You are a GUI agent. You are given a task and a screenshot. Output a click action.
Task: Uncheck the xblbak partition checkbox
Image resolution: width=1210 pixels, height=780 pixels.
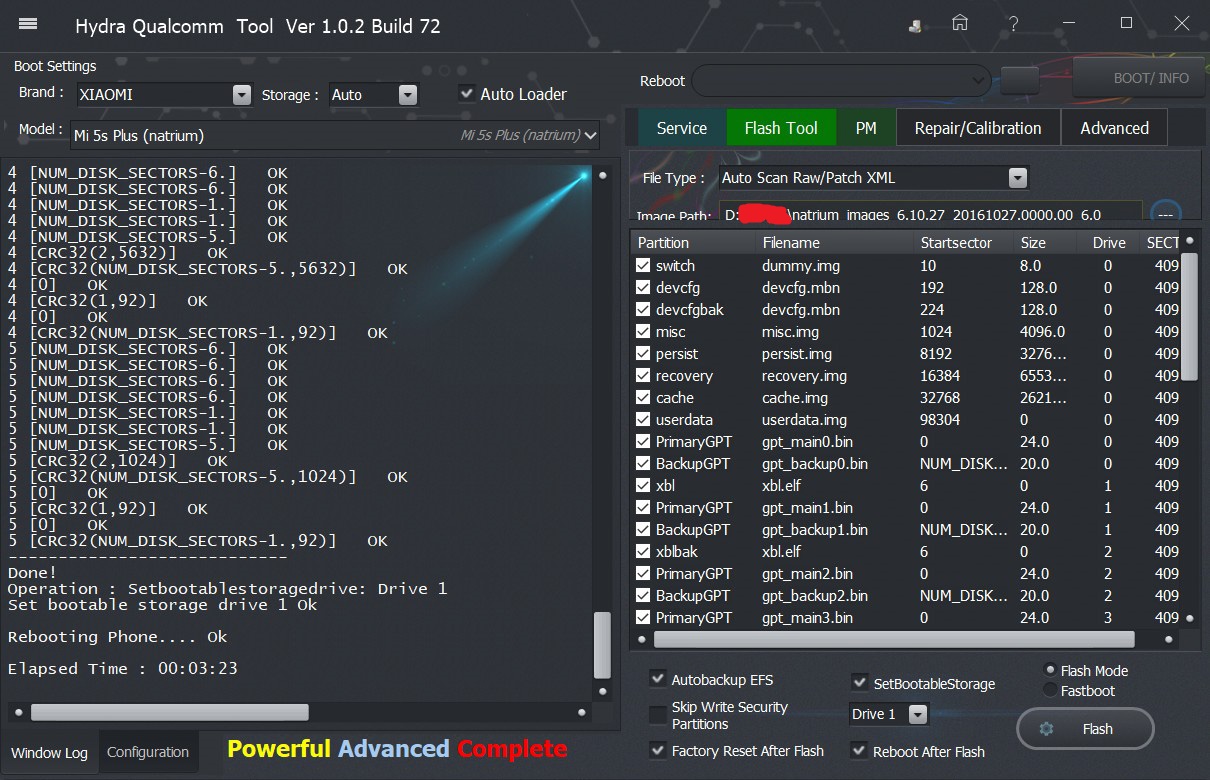pos(643,551)
